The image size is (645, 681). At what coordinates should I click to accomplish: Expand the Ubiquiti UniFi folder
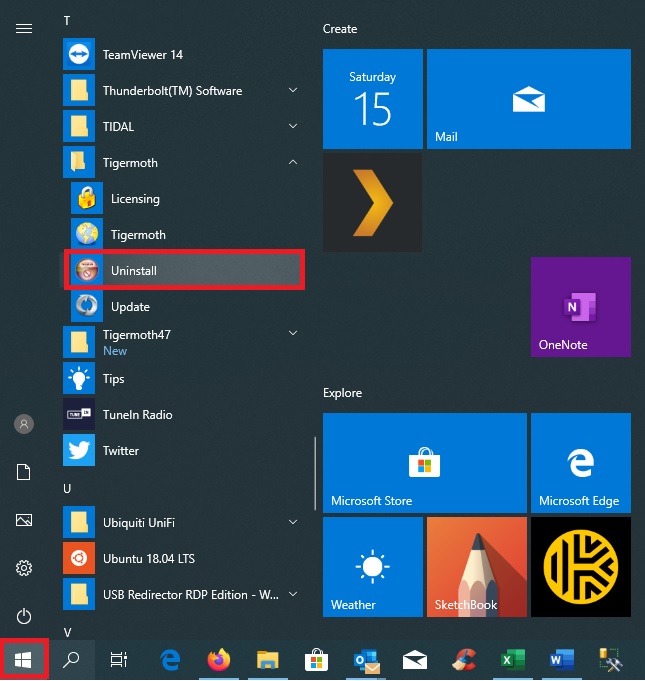pos(181,522)
